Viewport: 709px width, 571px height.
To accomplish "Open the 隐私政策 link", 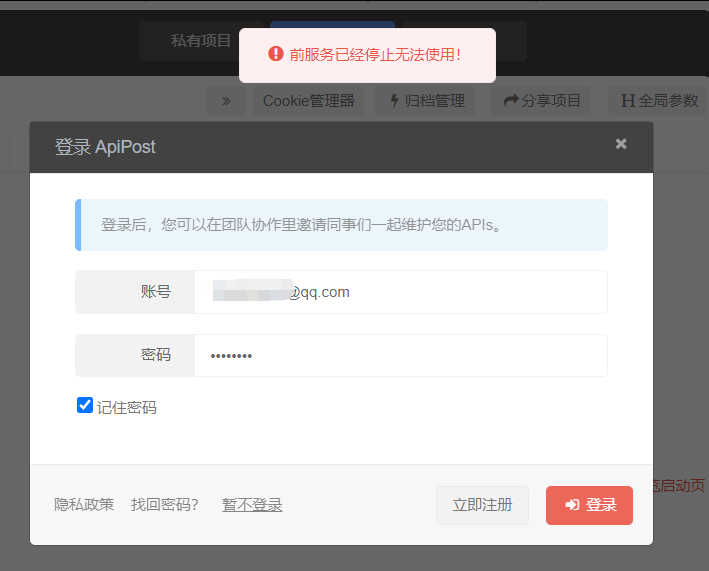I will pos(84,505).
